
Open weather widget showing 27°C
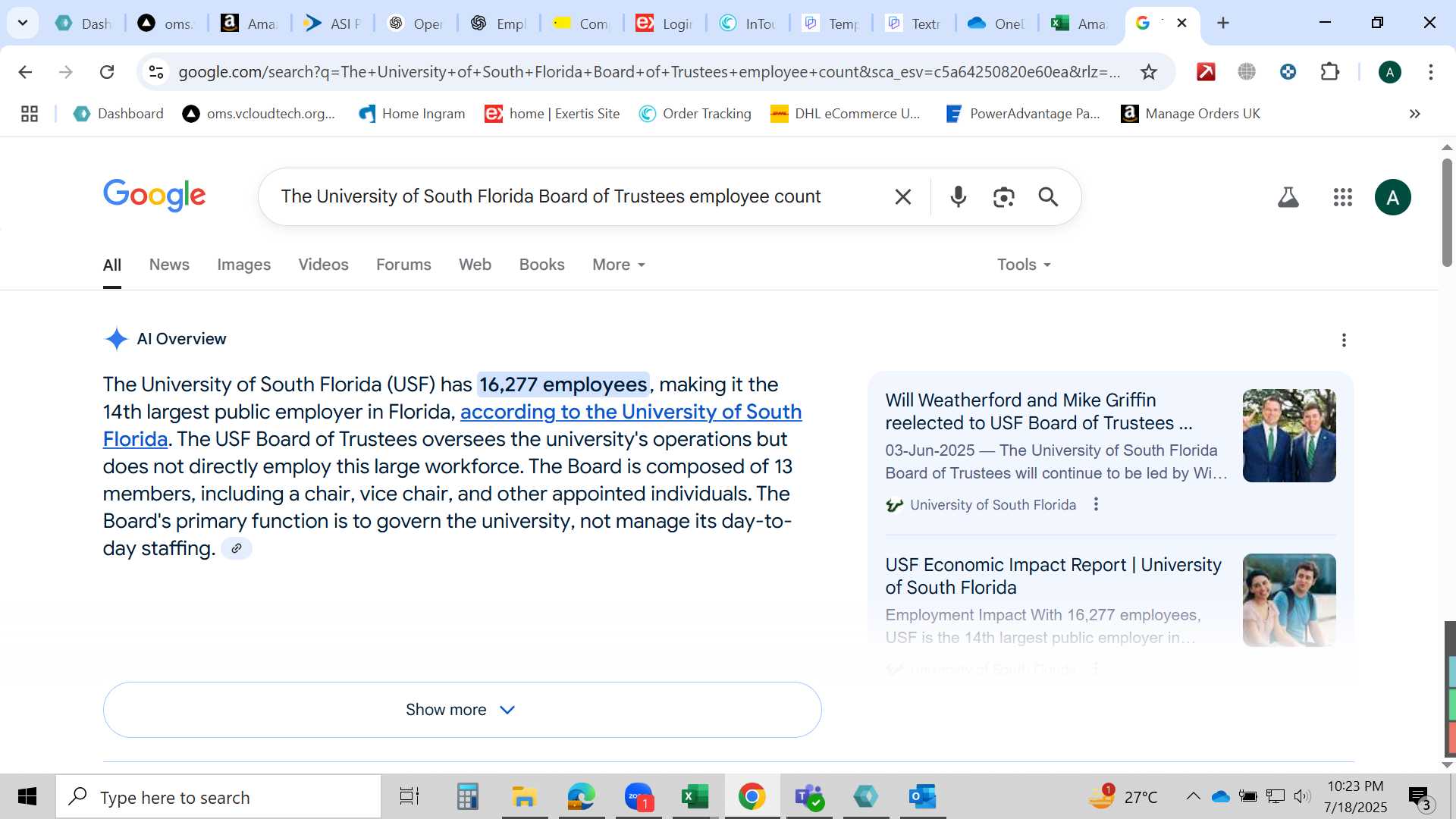point(1123,797)
